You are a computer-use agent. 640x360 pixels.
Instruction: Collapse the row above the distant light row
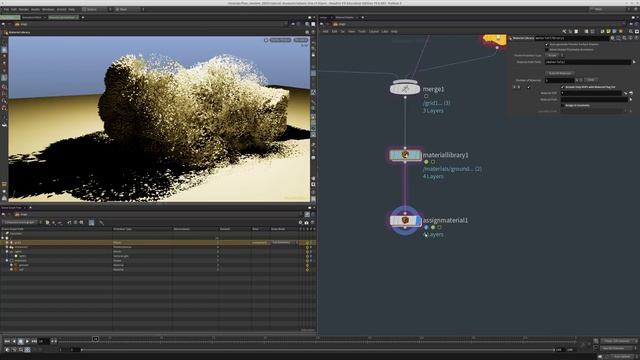point(7,251)
